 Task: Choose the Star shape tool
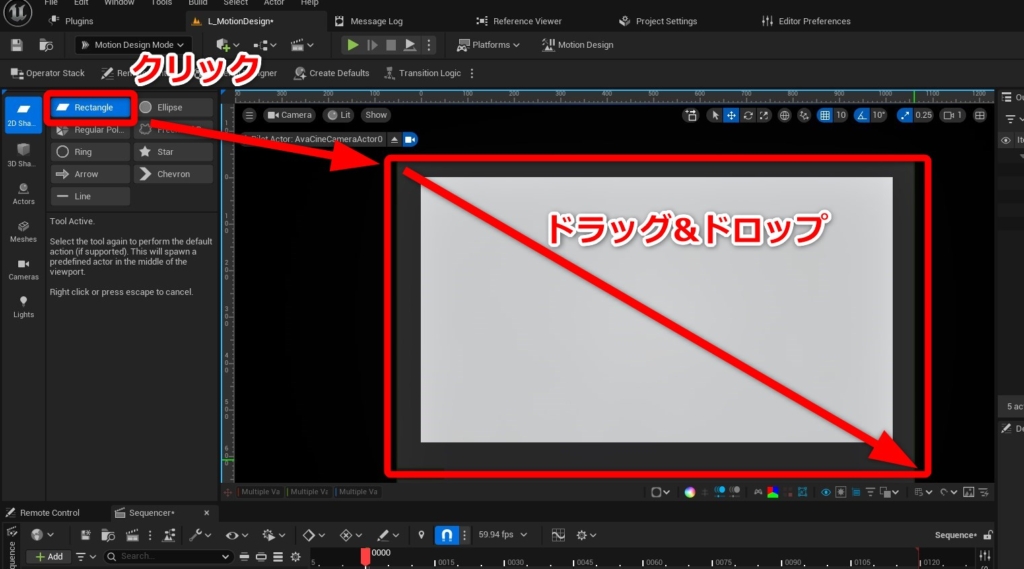173,152
